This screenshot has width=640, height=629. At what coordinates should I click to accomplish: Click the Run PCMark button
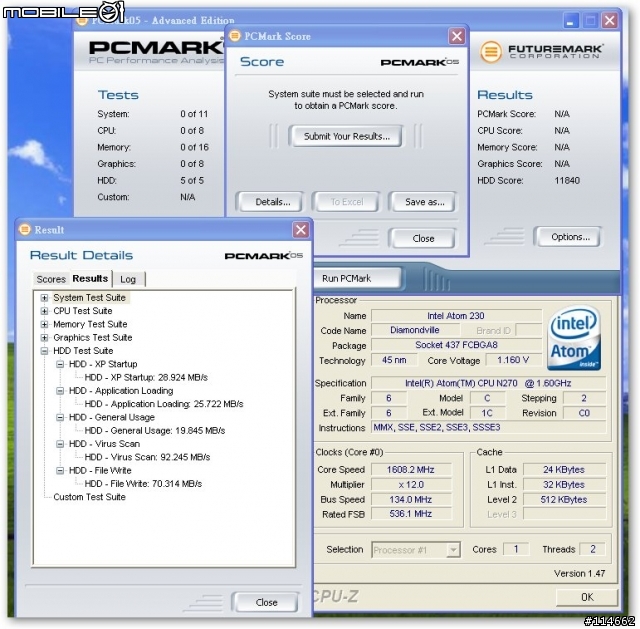coord(358,278)
